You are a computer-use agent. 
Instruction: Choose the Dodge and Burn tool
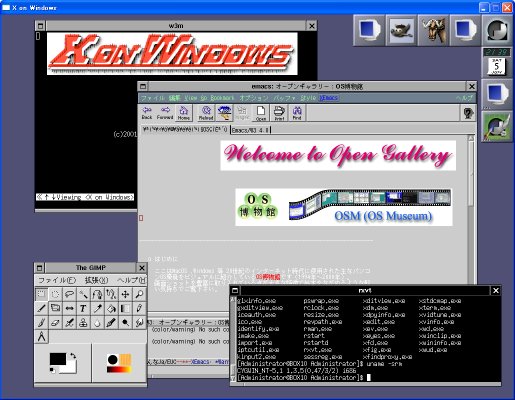pyautogui.click(x=125, y=322)
